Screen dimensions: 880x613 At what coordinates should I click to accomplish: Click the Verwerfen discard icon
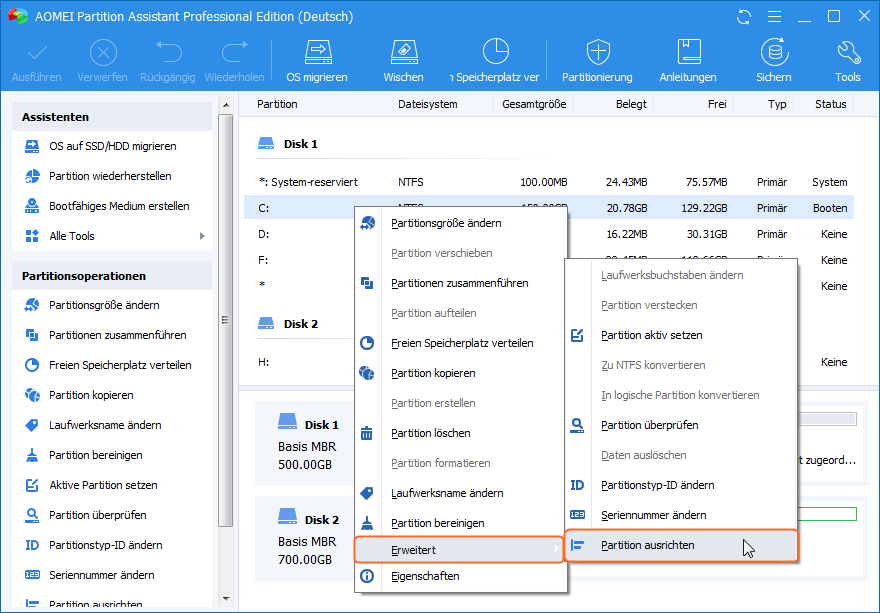103,53
